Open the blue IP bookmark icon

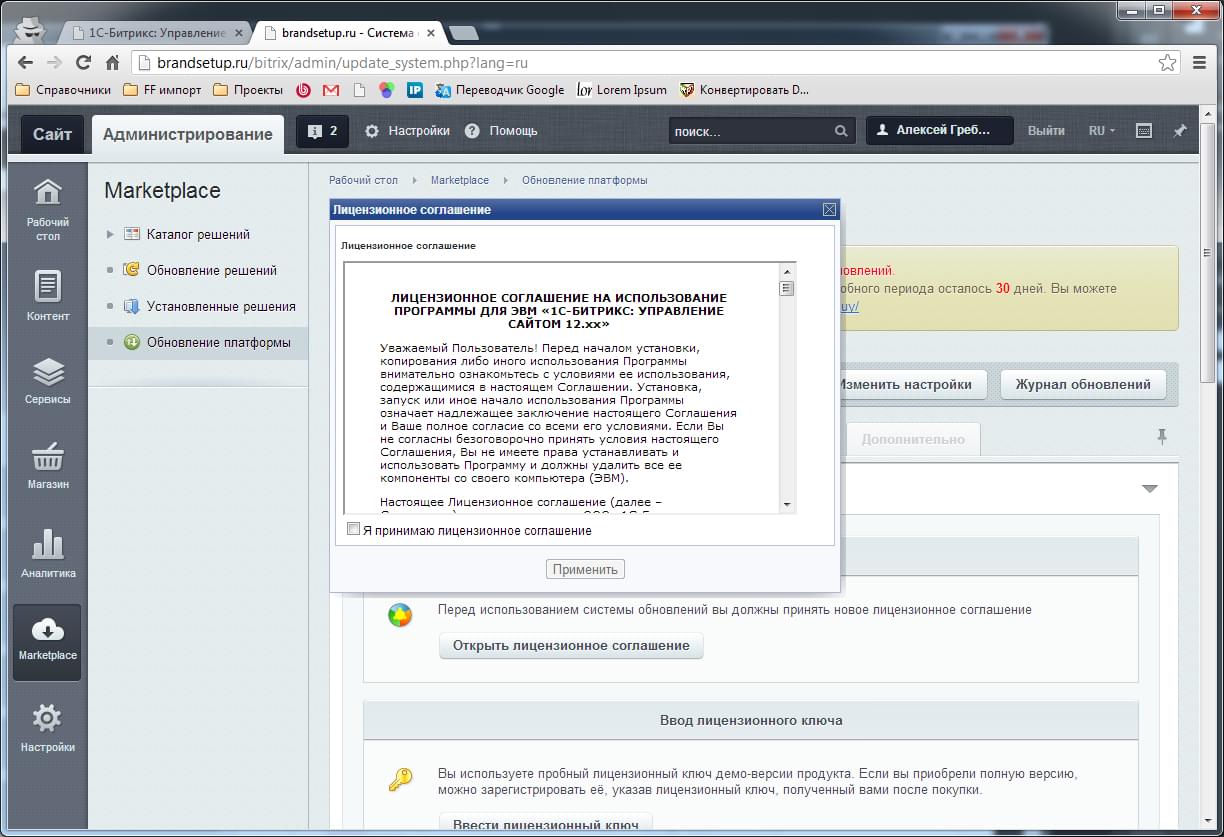(x=414, y=90)
